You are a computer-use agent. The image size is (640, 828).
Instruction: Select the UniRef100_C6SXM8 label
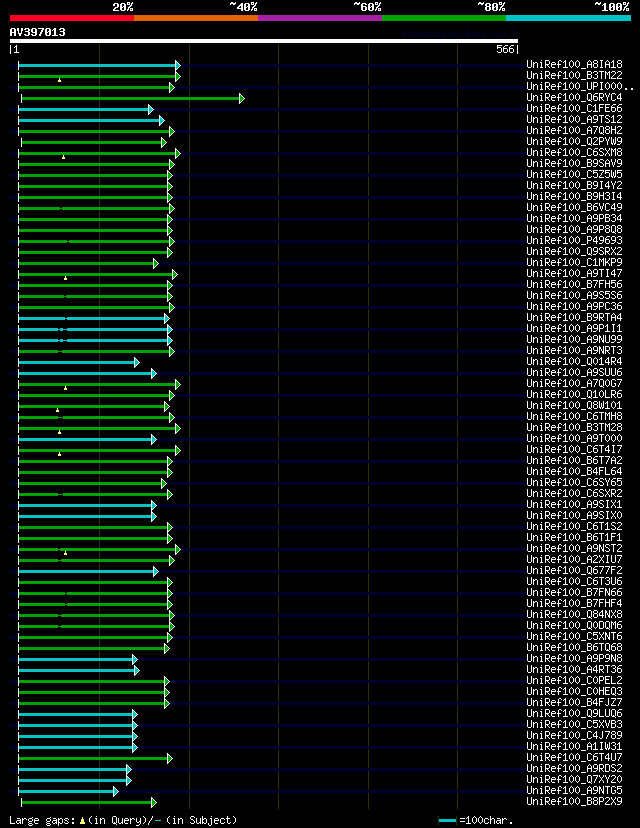(x=574, y=153)
